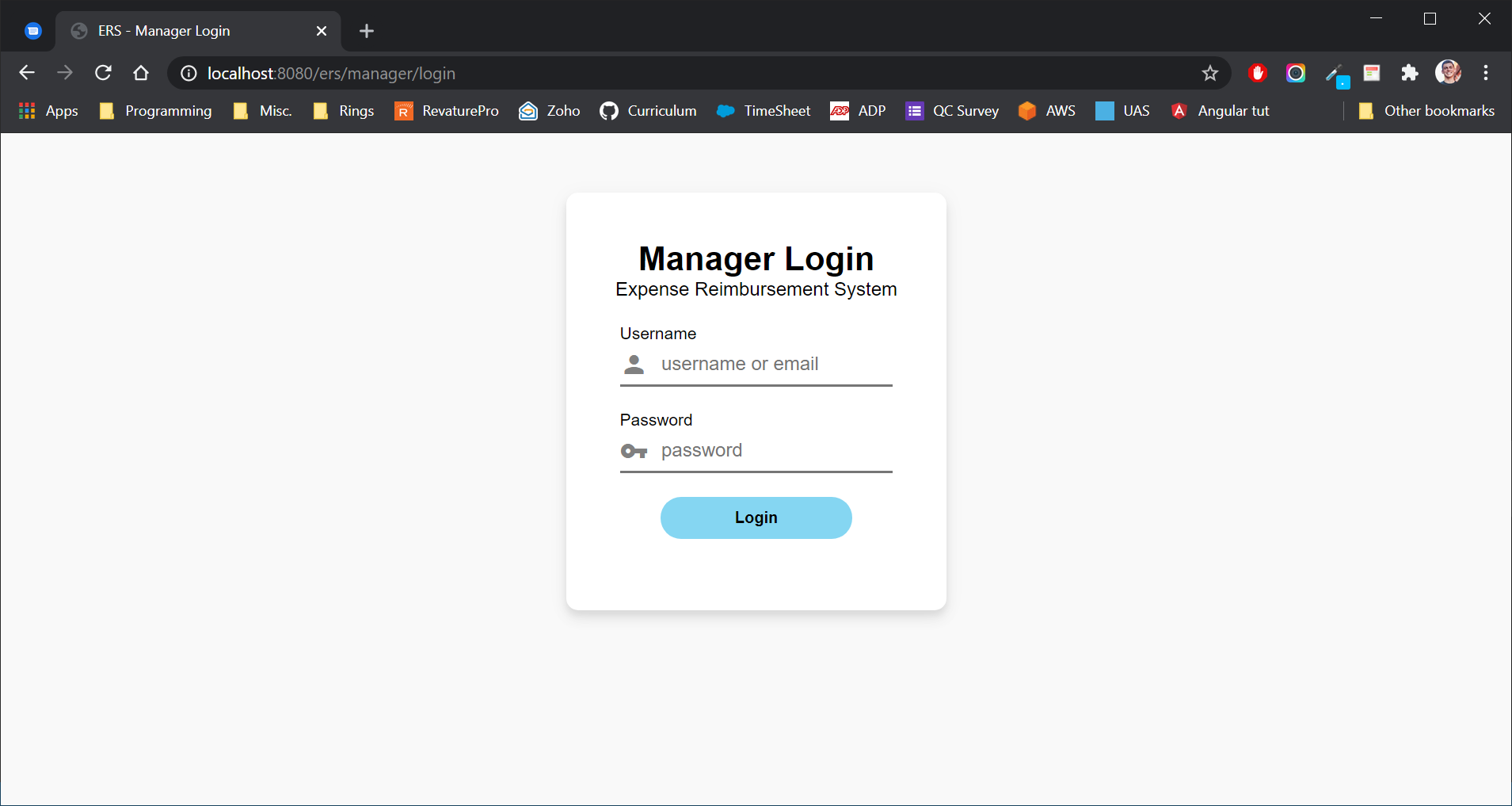Viewport: 1512px width, 806px height.
Task: Click the browser back arrow
Action: tap(27, 73)
